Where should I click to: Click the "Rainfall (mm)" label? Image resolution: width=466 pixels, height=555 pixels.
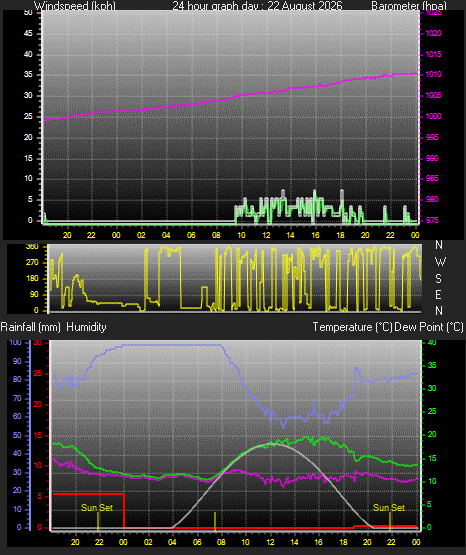point(30,327)
